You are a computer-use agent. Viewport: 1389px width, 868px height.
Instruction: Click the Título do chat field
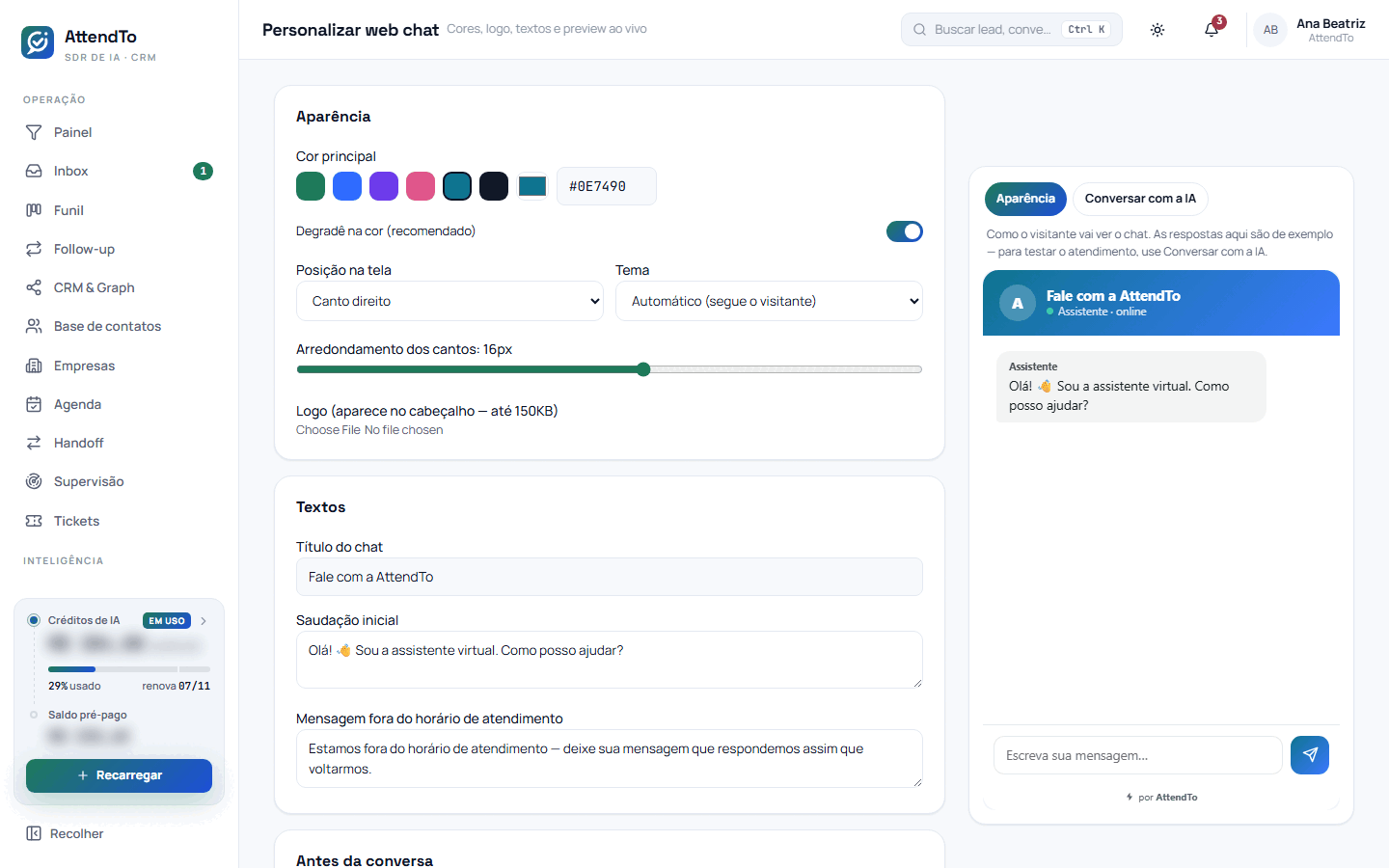tap(610, 577)
